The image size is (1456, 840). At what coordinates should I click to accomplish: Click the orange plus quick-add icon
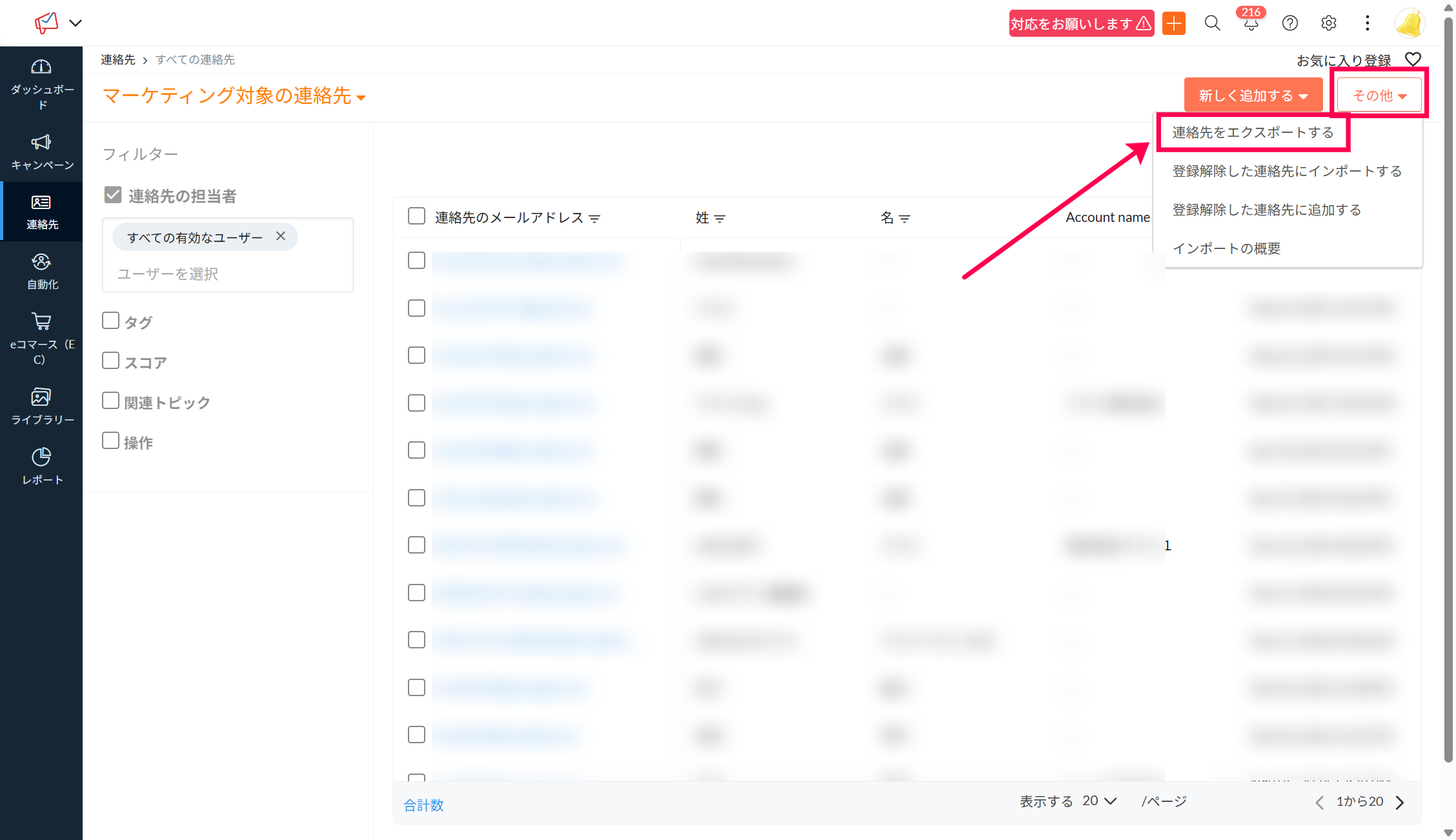[1174, 24]
